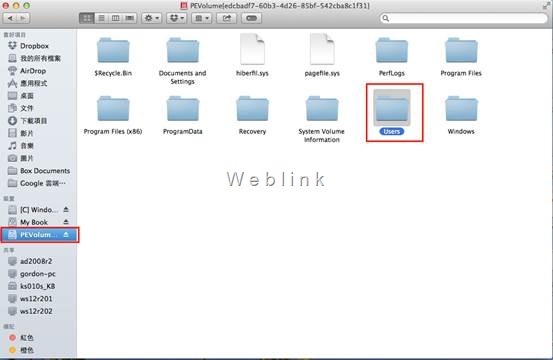Switch to list view mode
The width and height of the screenshot is (553, 360).
pyautogui.click(x=101, y=18)
